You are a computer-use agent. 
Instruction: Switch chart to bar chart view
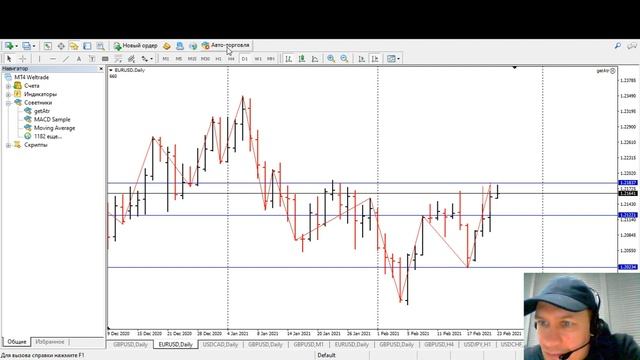tap(289, 59)
